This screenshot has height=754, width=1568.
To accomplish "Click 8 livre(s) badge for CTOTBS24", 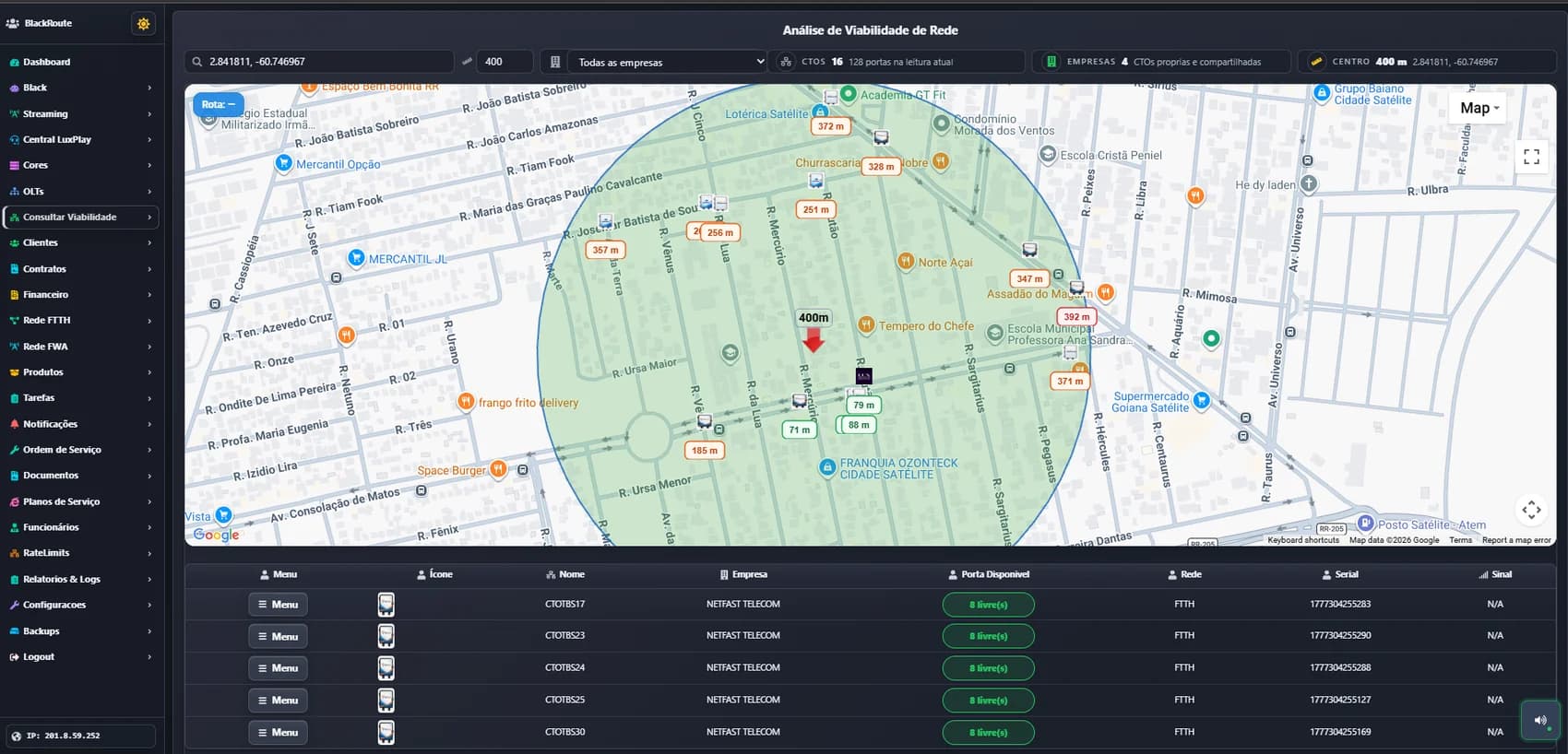I will (988, 668).
